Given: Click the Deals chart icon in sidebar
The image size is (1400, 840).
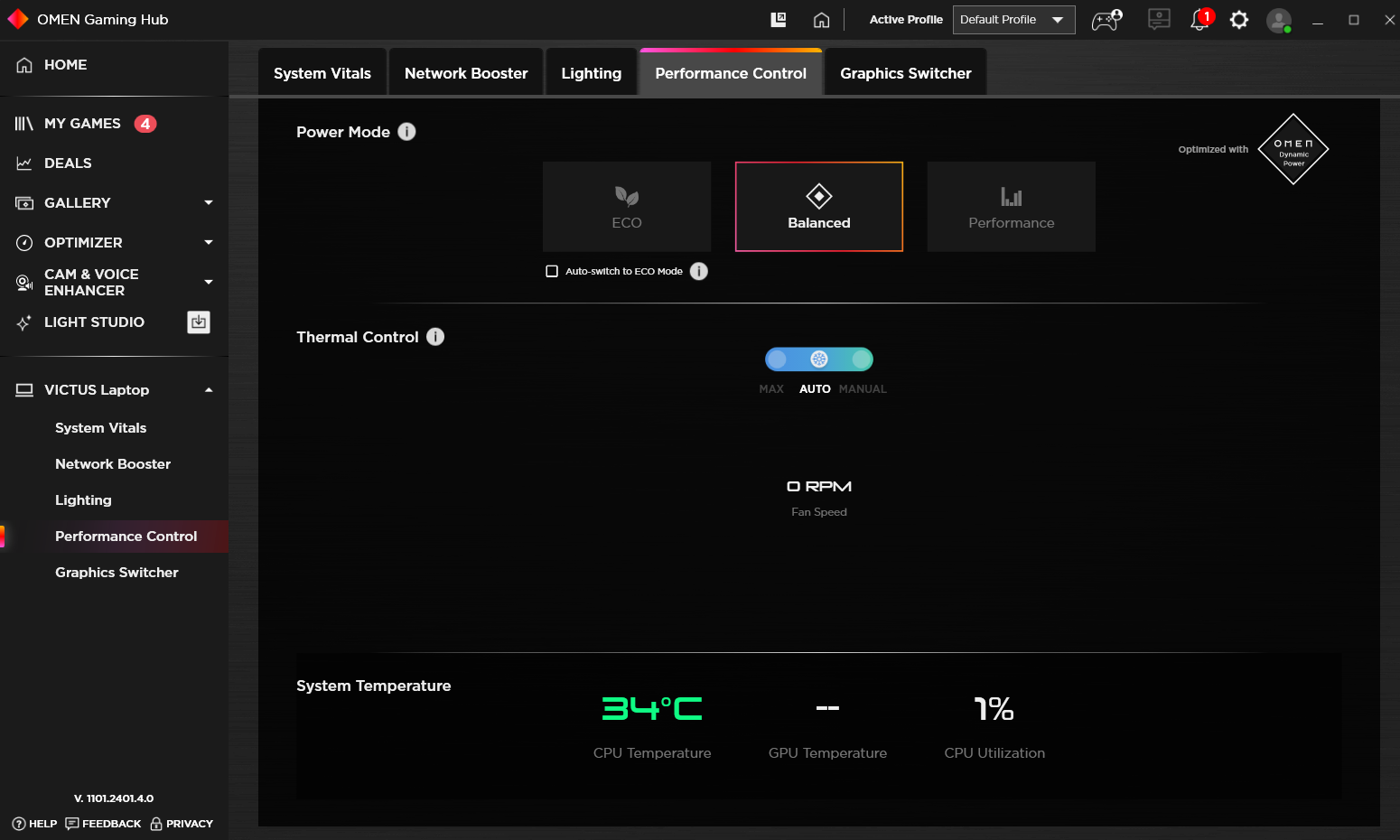Looking at the screenshot, I should 24,163.
